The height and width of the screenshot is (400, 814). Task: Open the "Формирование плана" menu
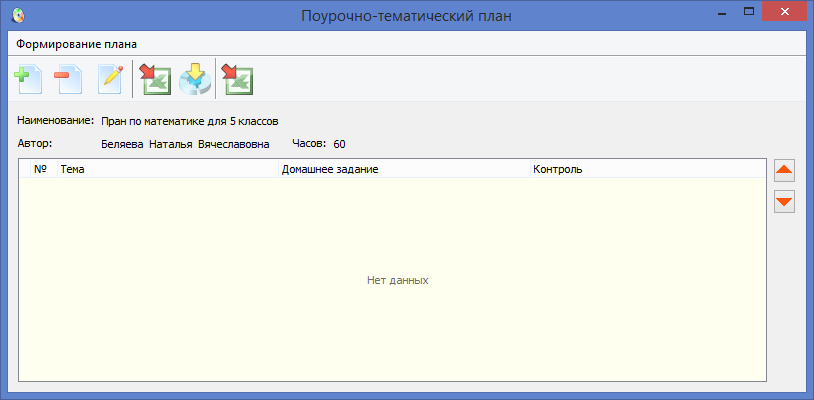coord(77,44)
